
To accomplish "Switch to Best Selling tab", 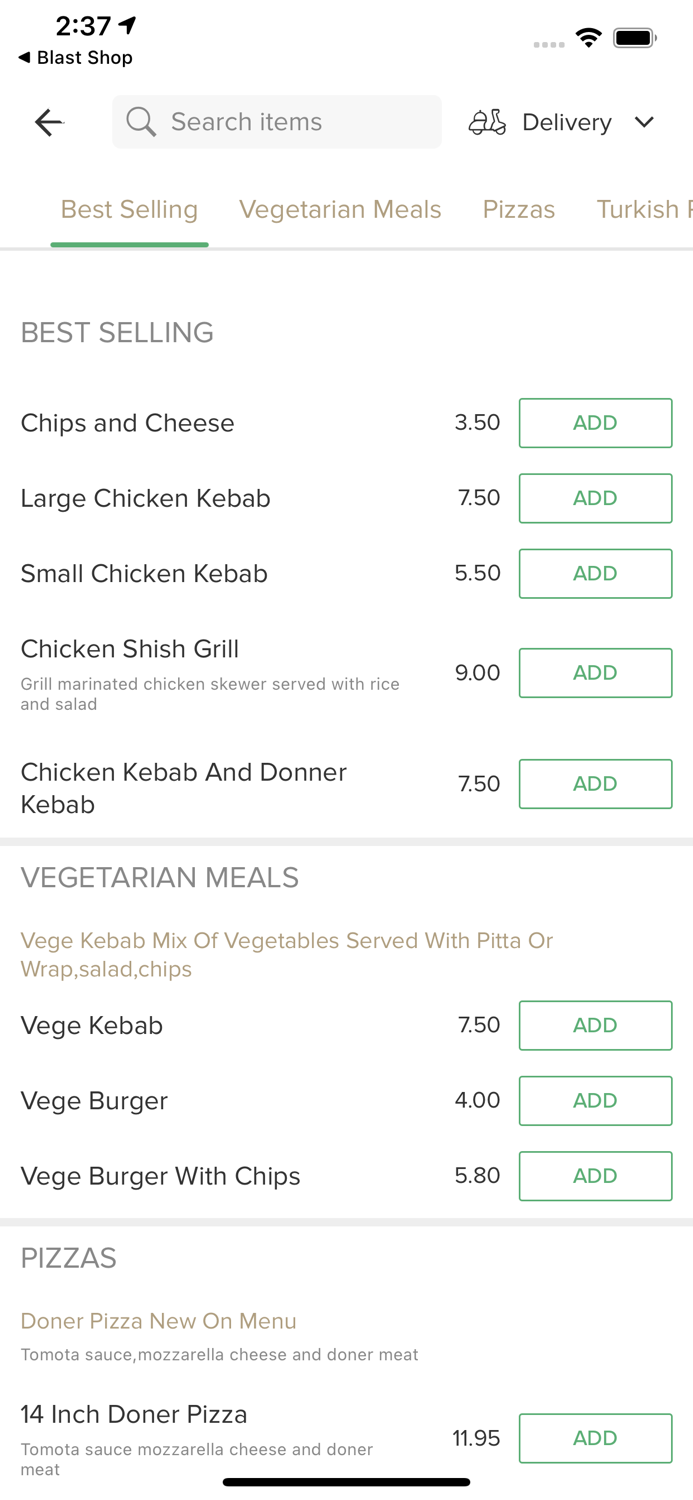I will point(129,210).
